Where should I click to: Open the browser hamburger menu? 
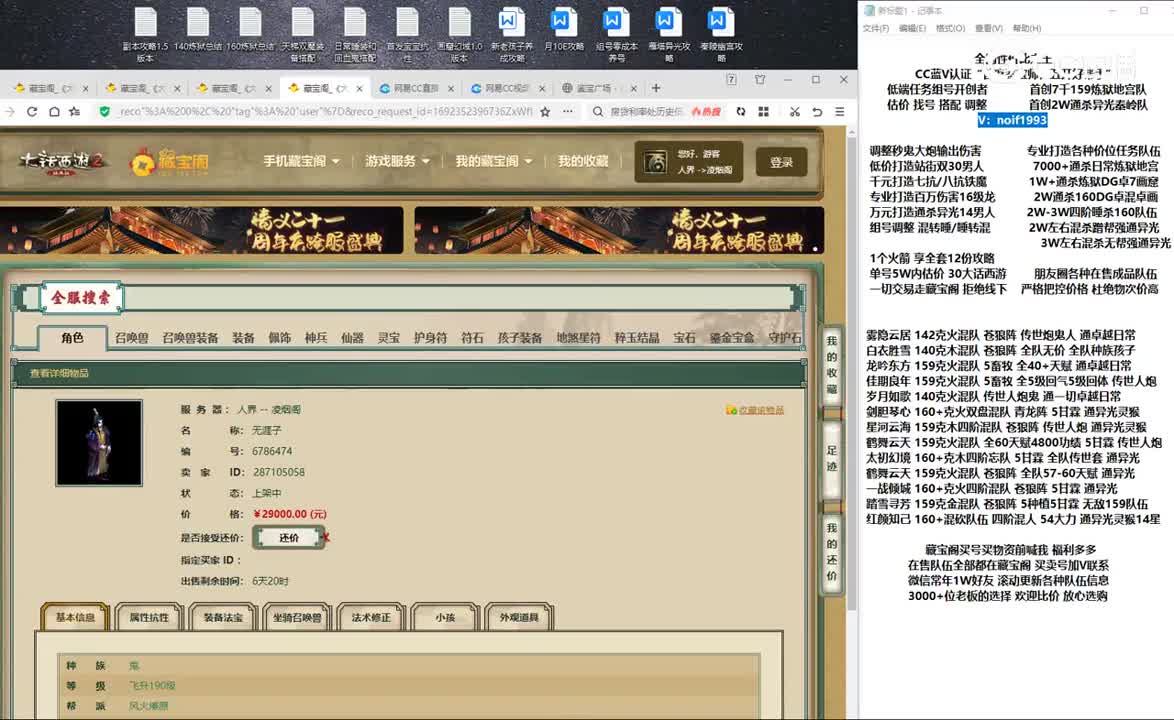[x=840, y=112]
